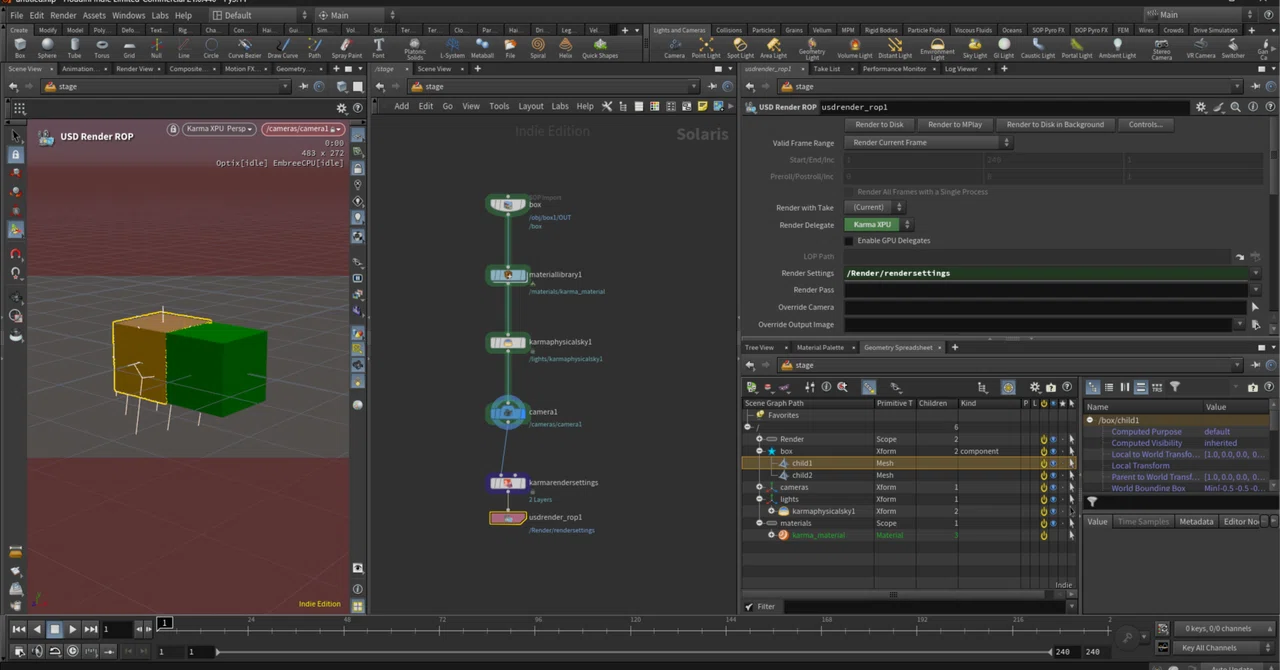The image size is (1280, 670).
Task: Add an Ambient Light from the shelf
Action: 1117,47
